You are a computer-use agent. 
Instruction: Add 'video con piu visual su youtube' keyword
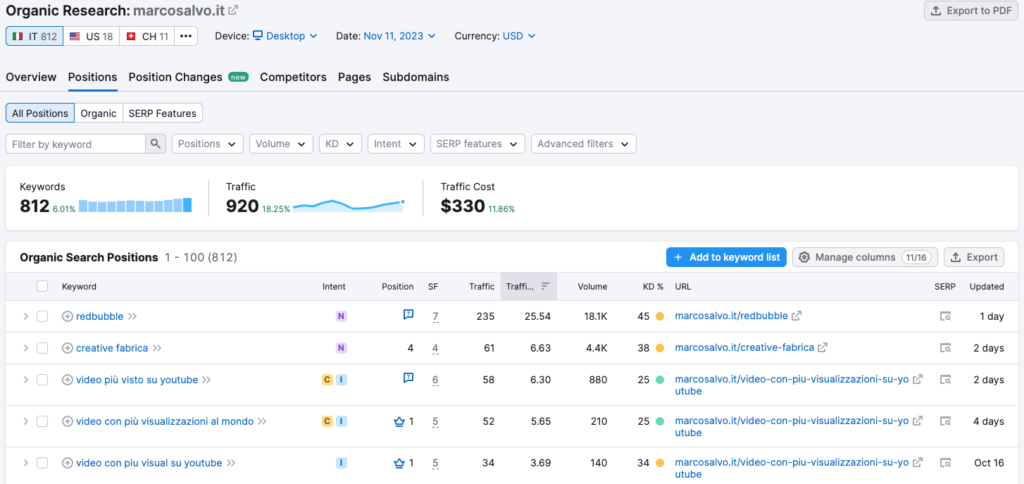(x=67, y=463)
